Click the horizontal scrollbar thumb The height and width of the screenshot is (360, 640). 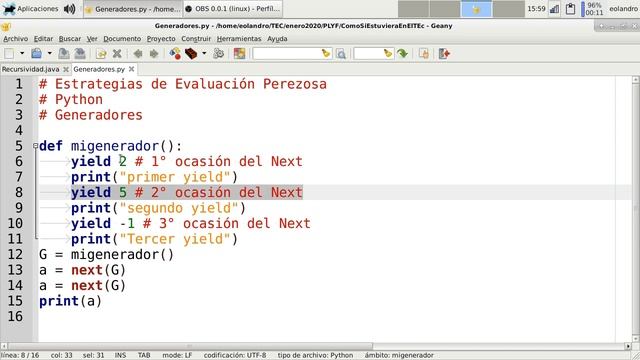point(191,346)
